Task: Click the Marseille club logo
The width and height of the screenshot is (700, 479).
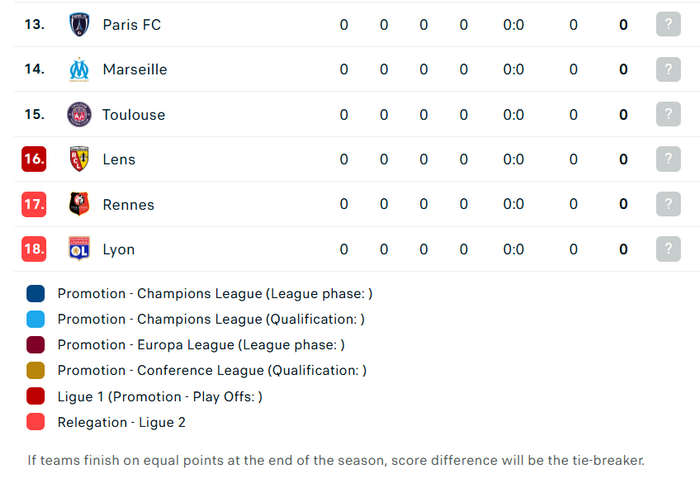Action: pos(79,70)
